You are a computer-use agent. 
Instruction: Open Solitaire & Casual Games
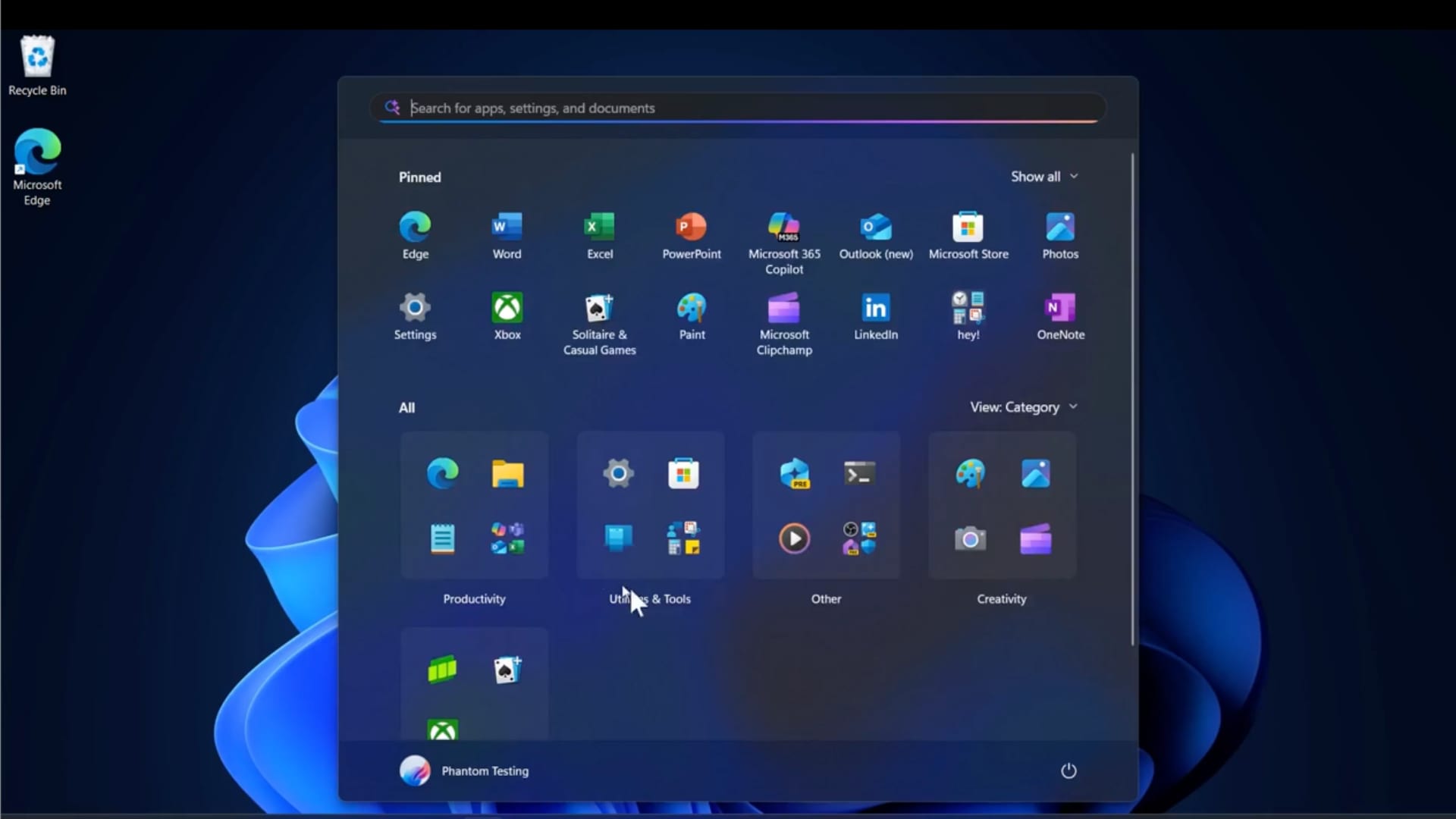pyautogui.click(x=599, y=324)
